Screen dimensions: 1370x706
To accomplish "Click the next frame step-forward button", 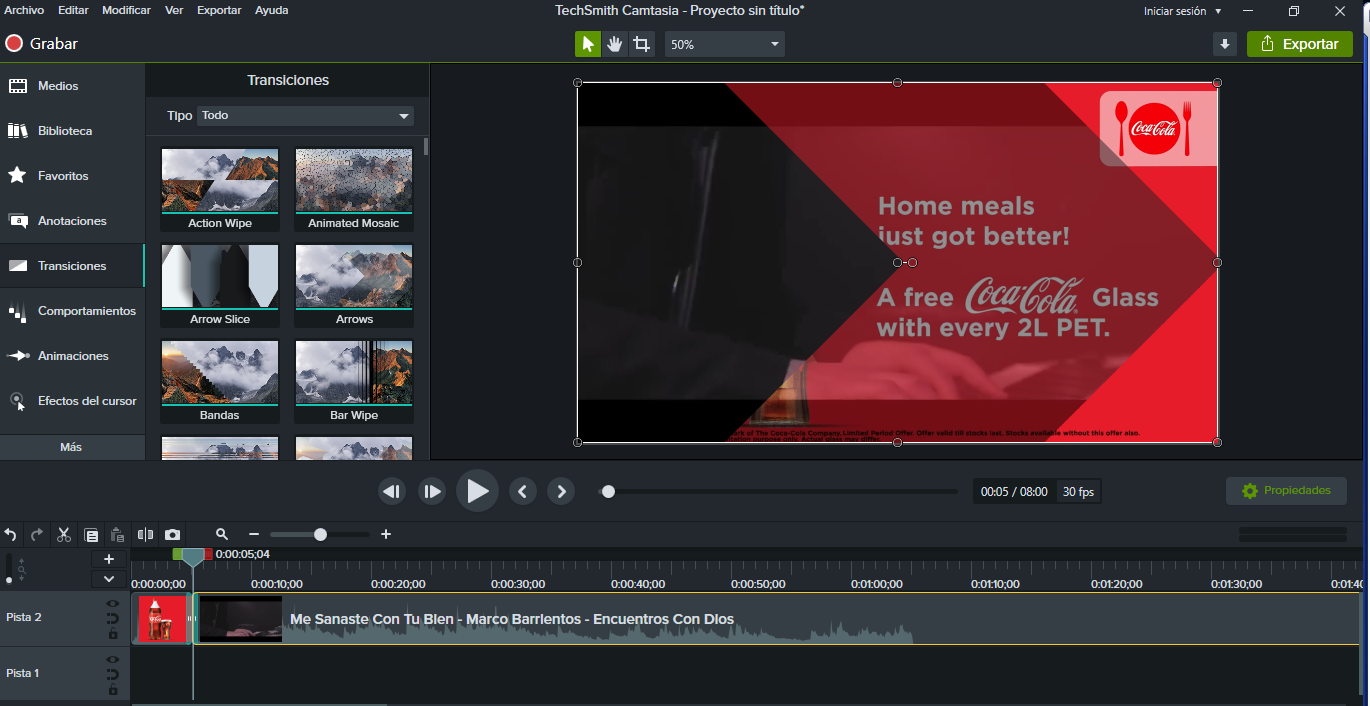I will [x=432, y=491].
